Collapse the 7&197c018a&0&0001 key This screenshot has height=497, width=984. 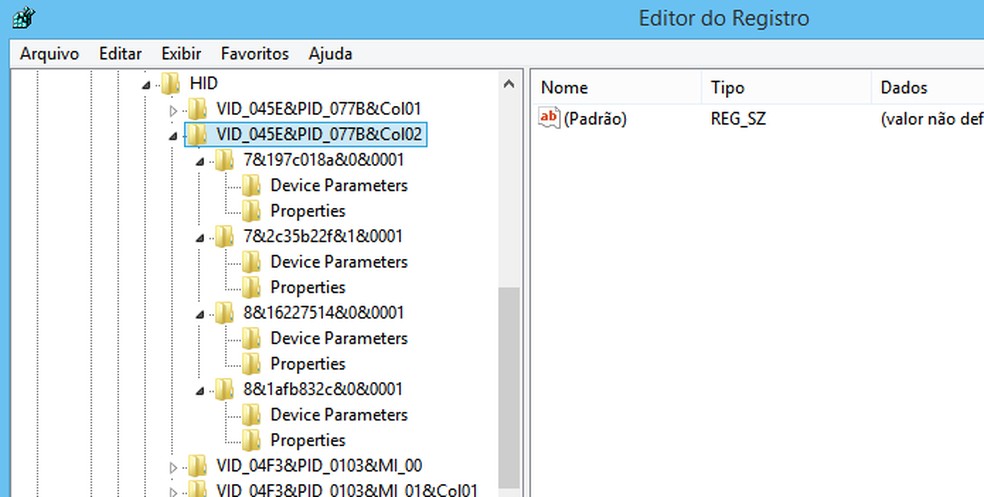pyautogui.click(x=200, y=162)
